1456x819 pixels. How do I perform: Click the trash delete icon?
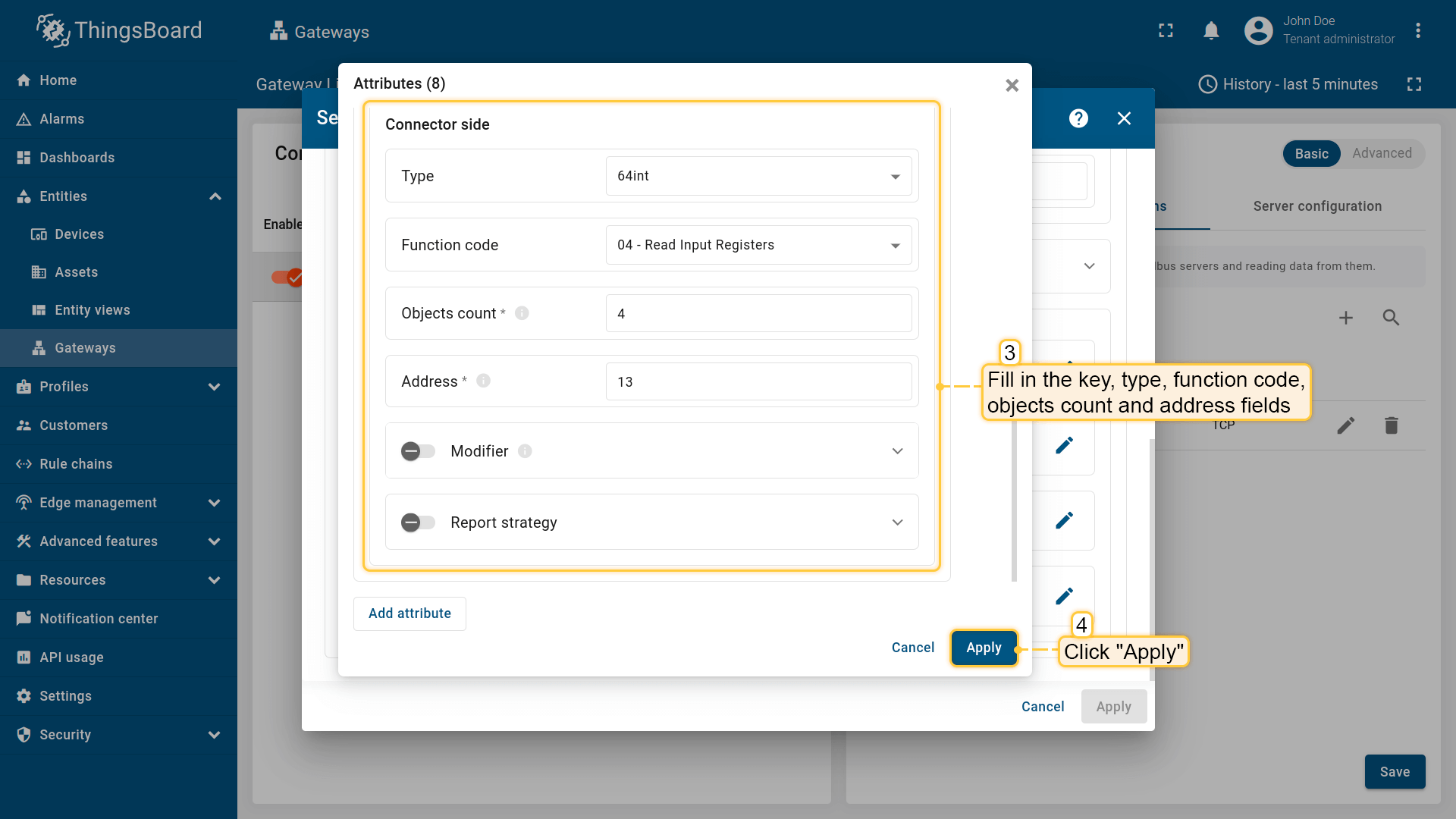[1391, 425]
